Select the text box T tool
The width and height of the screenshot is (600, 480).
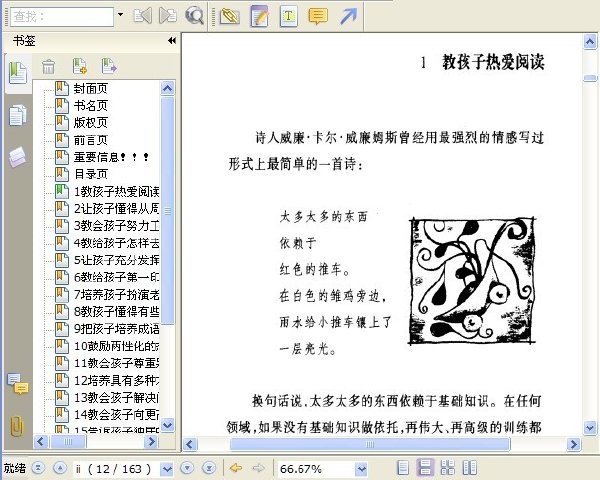(289, 16)
